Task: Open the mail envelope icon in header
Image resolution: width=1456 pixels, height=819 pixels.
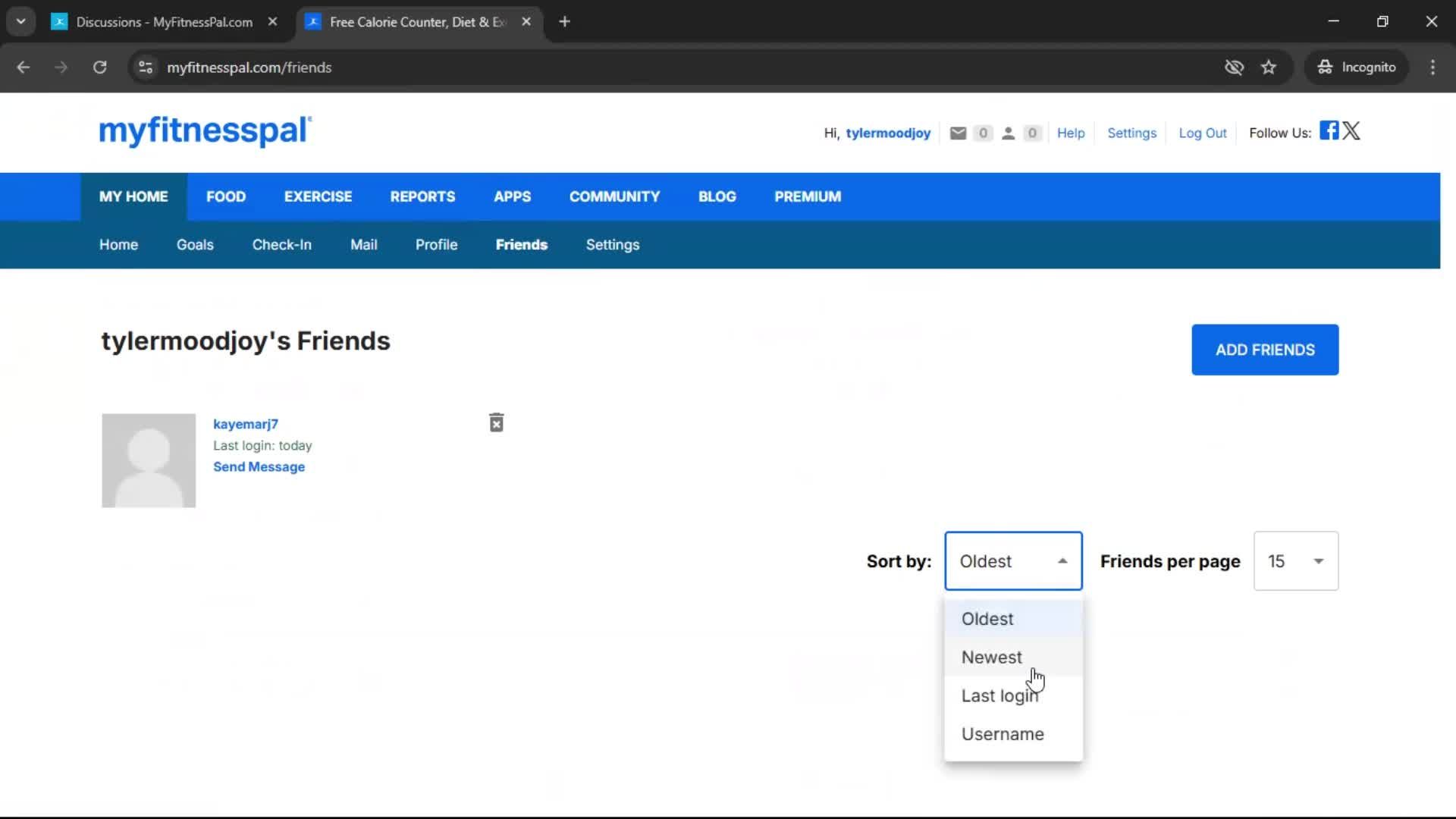Action: pyautogui.click(x=958, y=133)
